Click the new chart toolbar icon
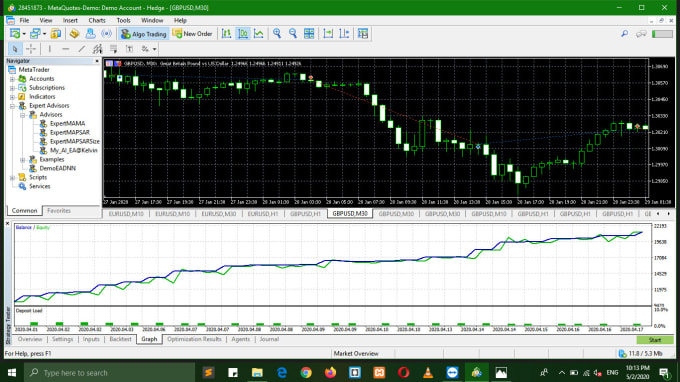 click(15, 33)
